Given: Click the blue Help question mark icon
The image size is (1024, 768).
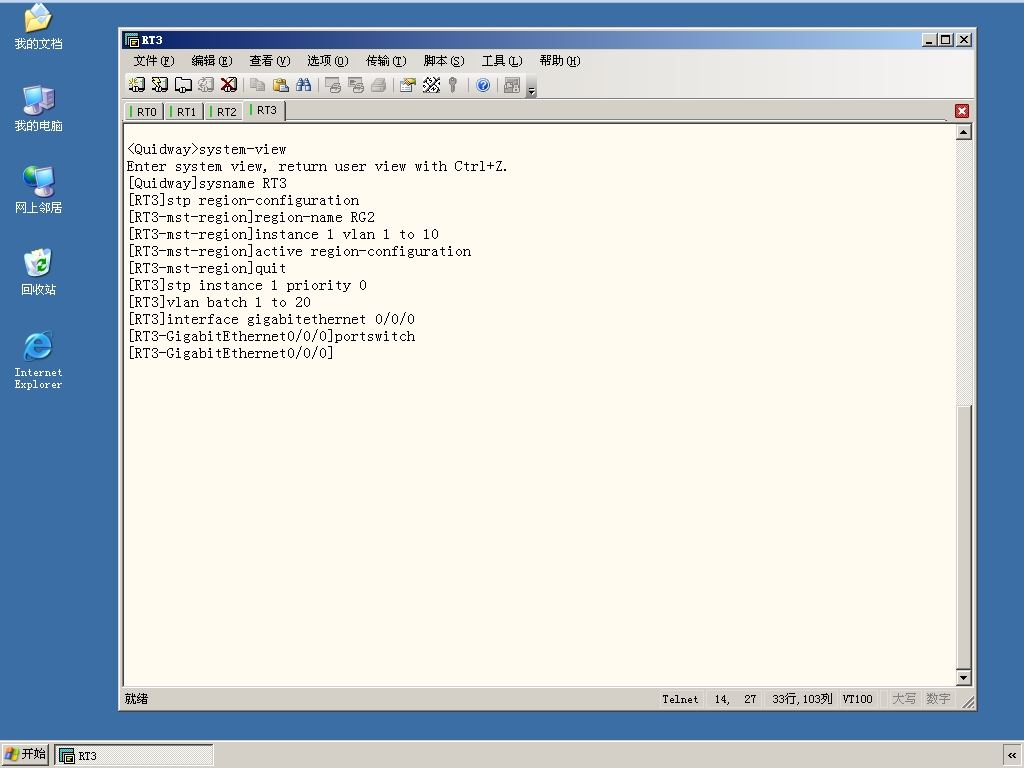Looking at the screenshot, I should click(483, 85).
